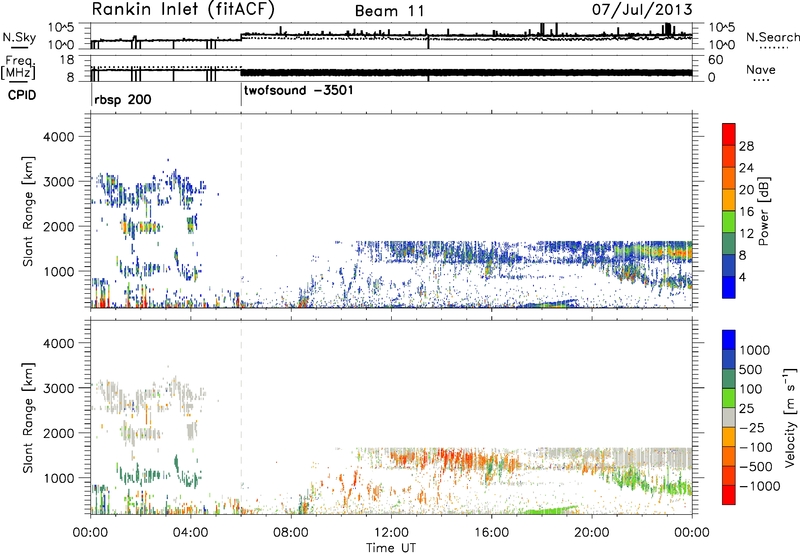Click the red bottom of velocity colorbar
800x554 pixels.
729,495
